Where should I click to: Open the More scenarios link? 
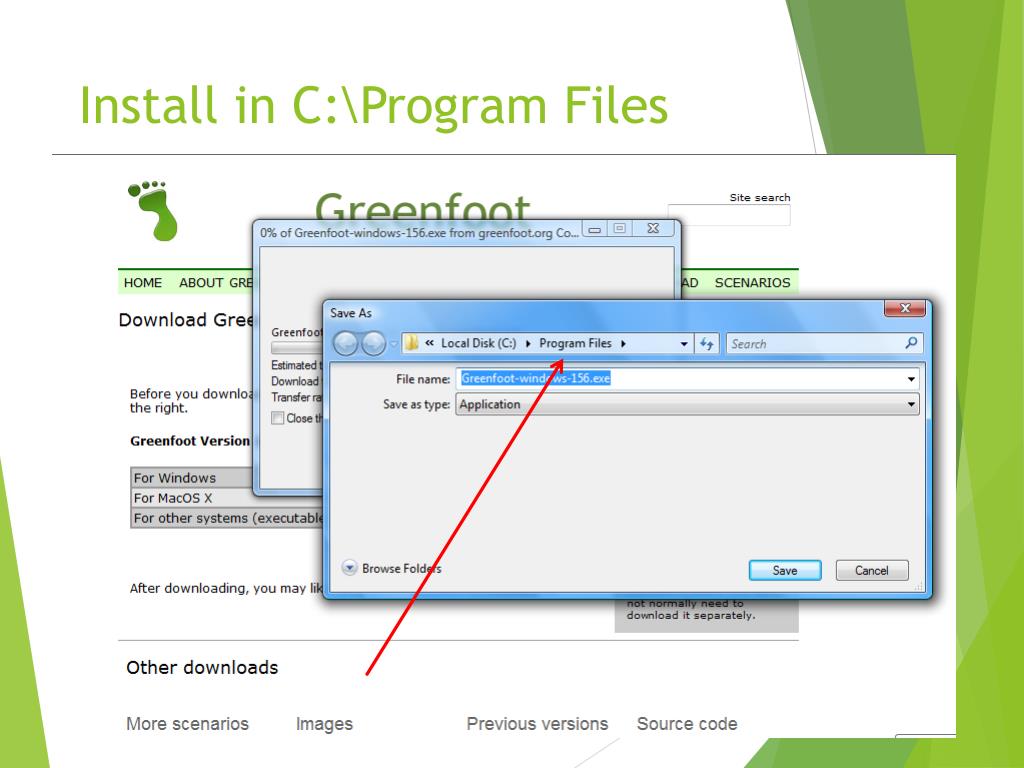click(187, 724)
